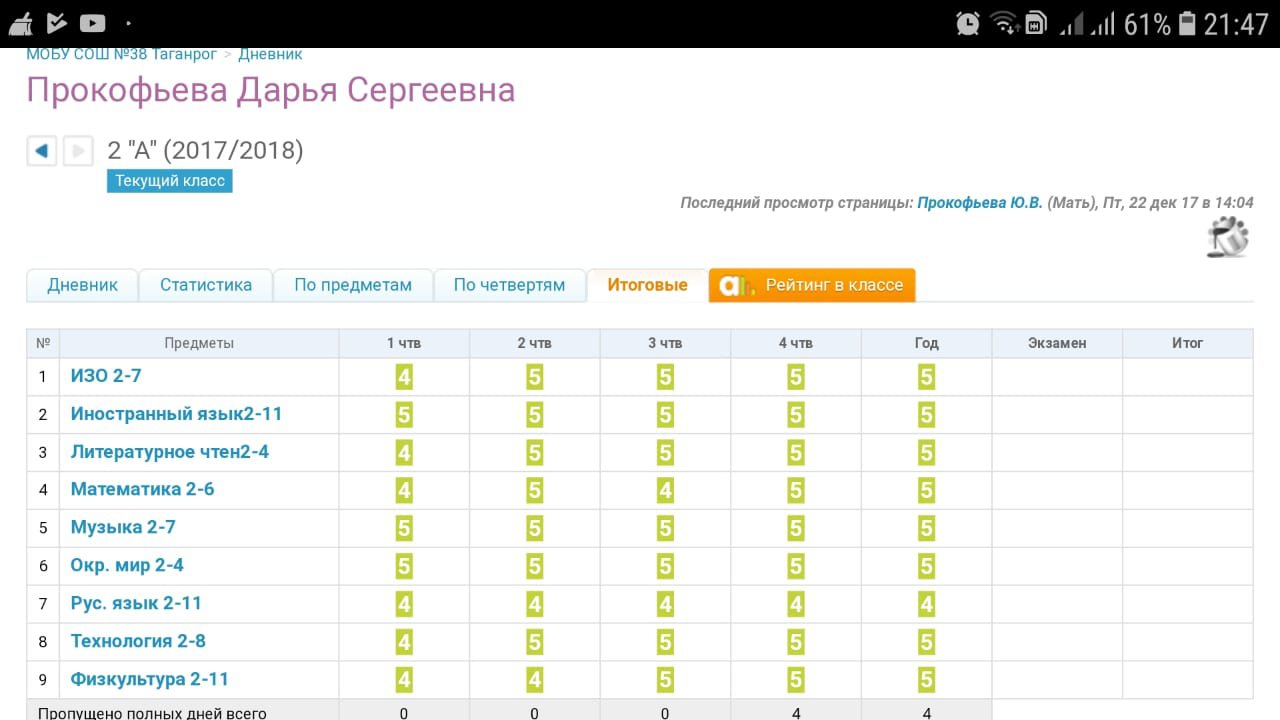Open subject Иностранный язык2-11
The image size is (1280, 720).
[176, 414]
